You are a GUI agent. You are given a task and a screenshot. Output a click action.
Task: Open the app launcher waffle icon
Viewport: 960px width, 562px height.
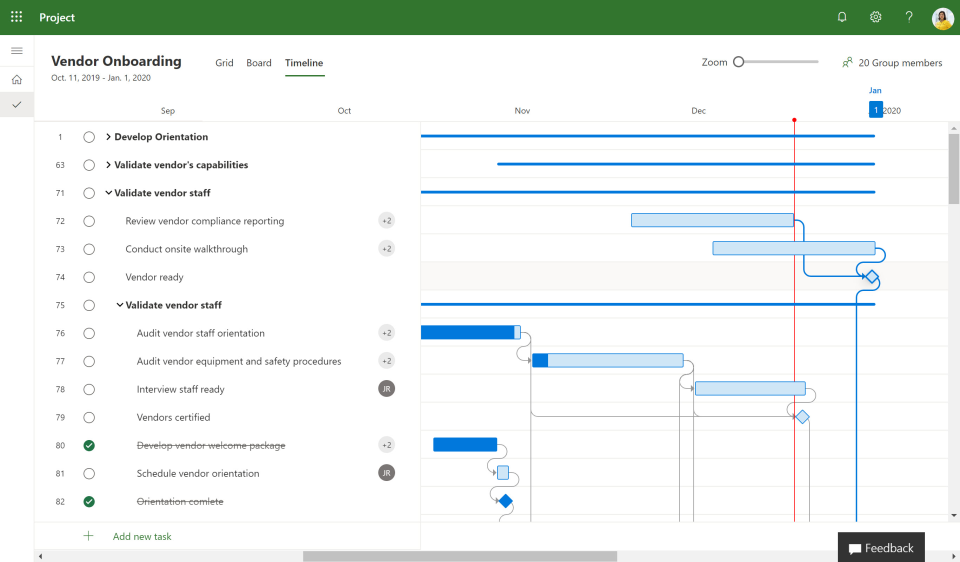point(17,17)
